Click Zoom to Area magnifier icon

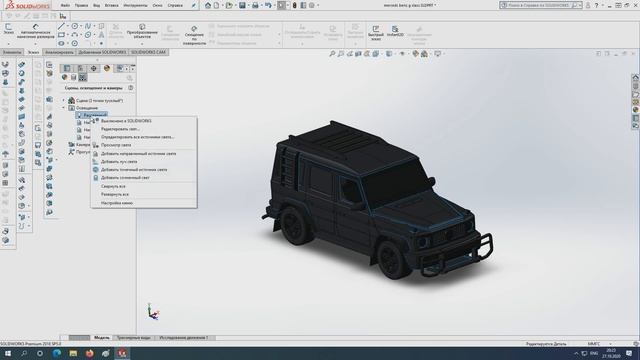click(x=341, y=53)
